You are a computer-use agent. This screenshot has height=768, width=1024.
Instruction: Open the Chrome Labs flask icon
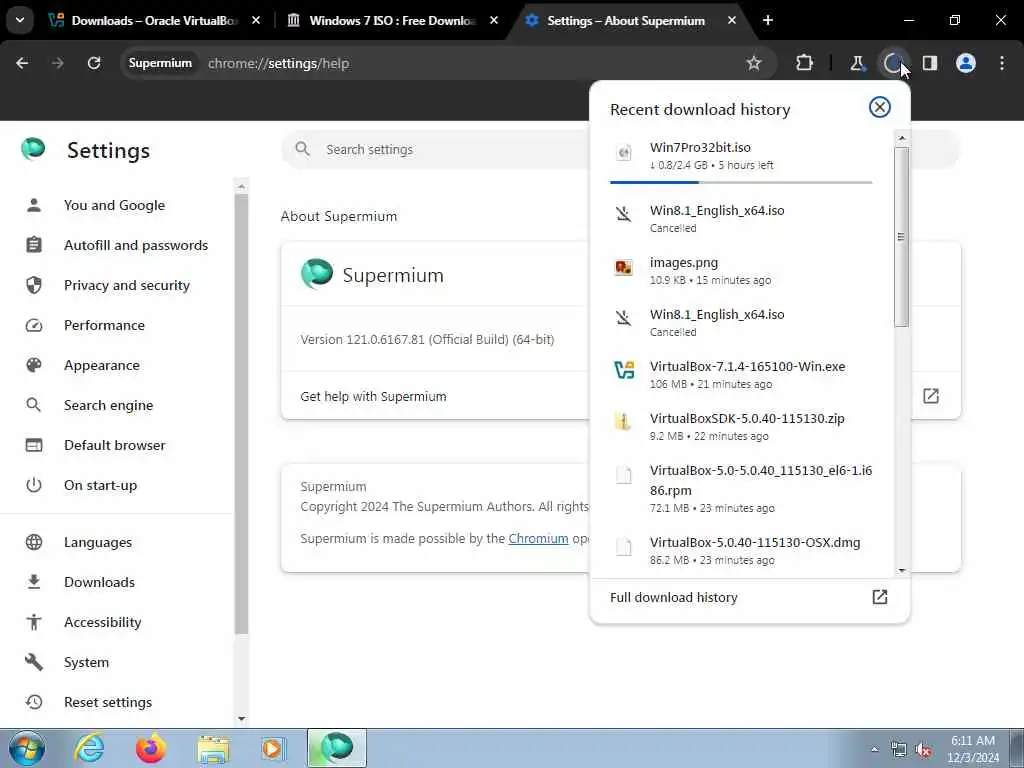(x=857, y=63)
